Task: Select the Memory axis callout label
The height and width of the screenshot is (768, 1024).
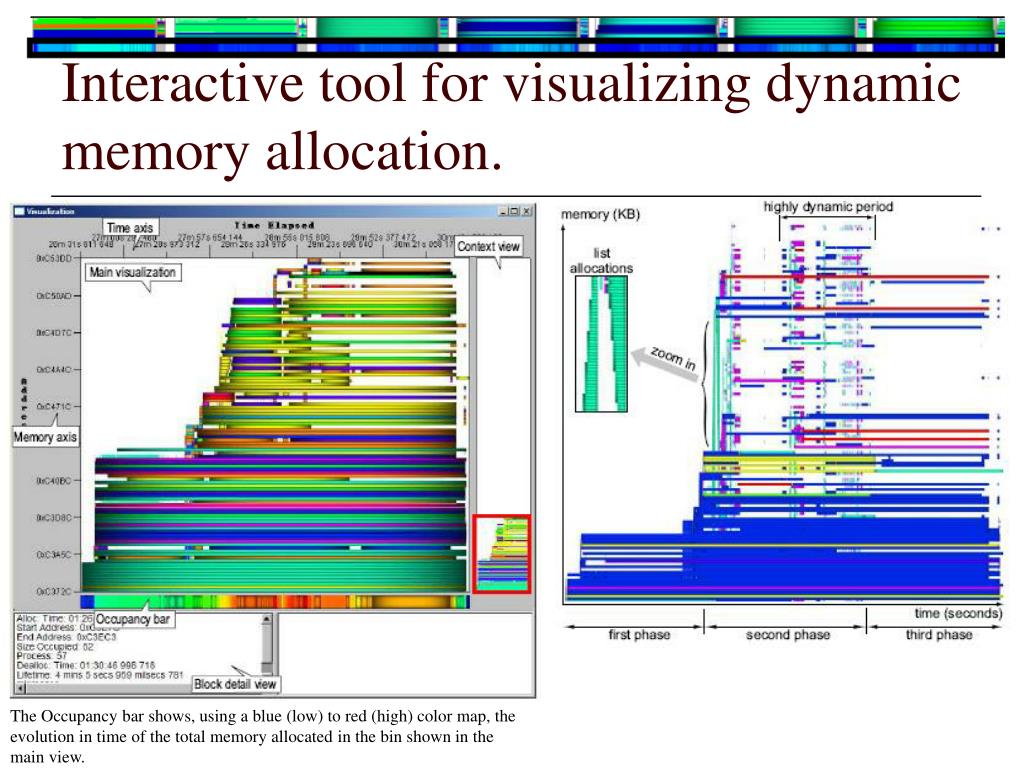Action: (x=45, y=438)
